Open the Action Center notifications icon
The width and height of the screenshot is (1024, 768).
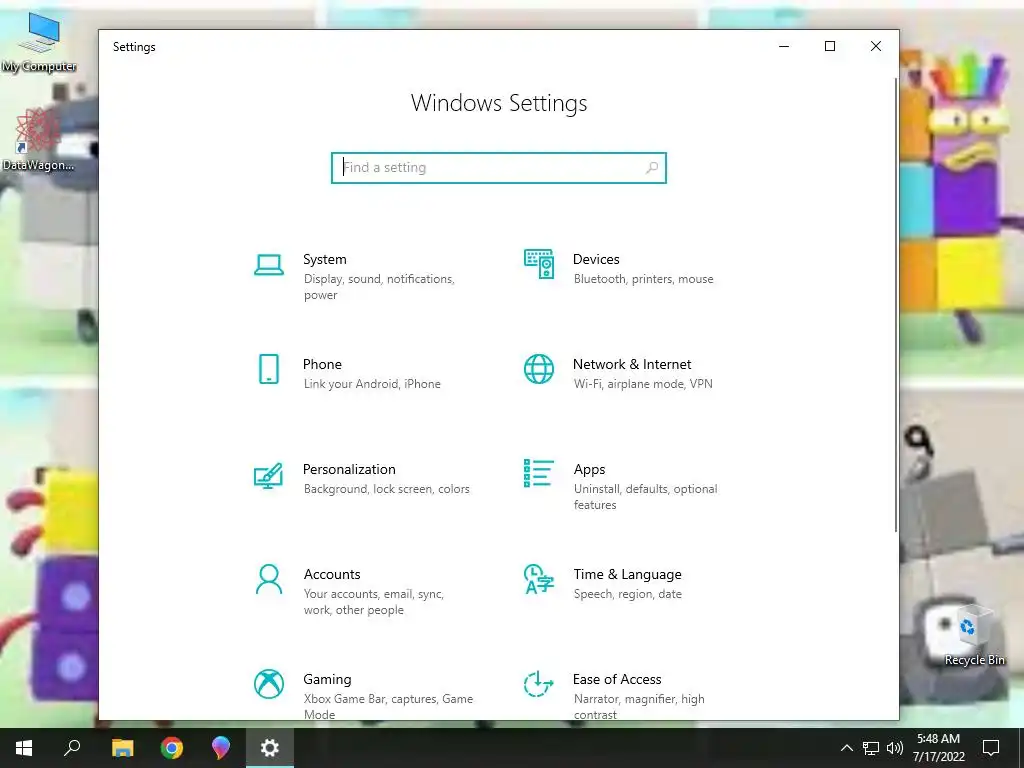click(x=991, y=748)
